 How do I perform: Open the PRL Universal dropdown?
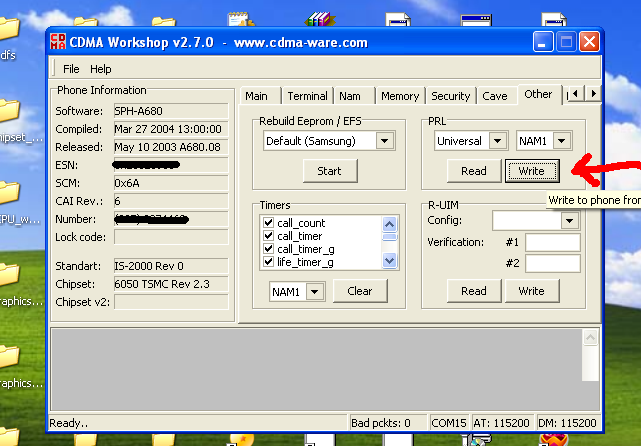click(498, 141)
